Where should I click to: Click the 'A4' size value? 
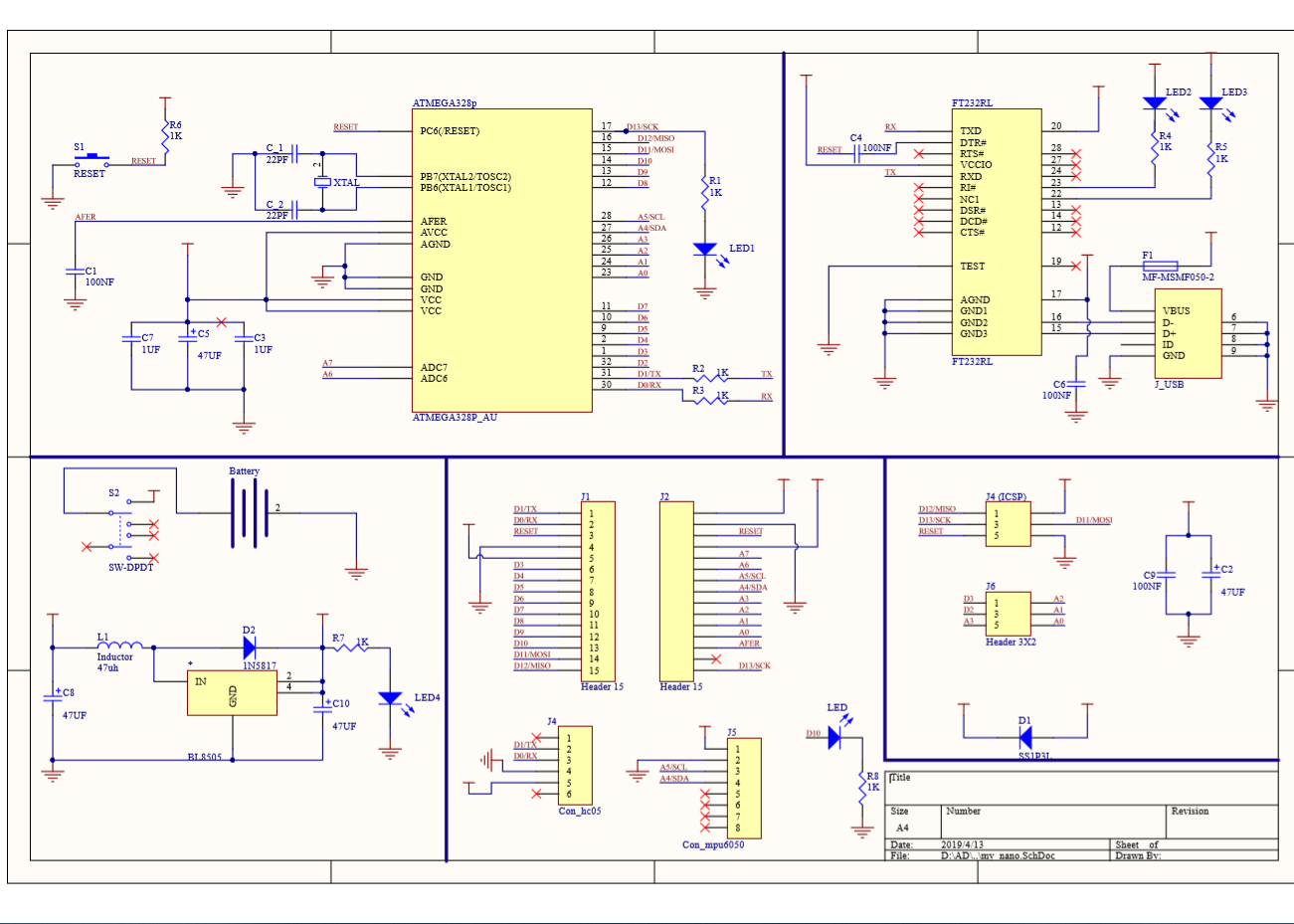(x=902, y=829)
